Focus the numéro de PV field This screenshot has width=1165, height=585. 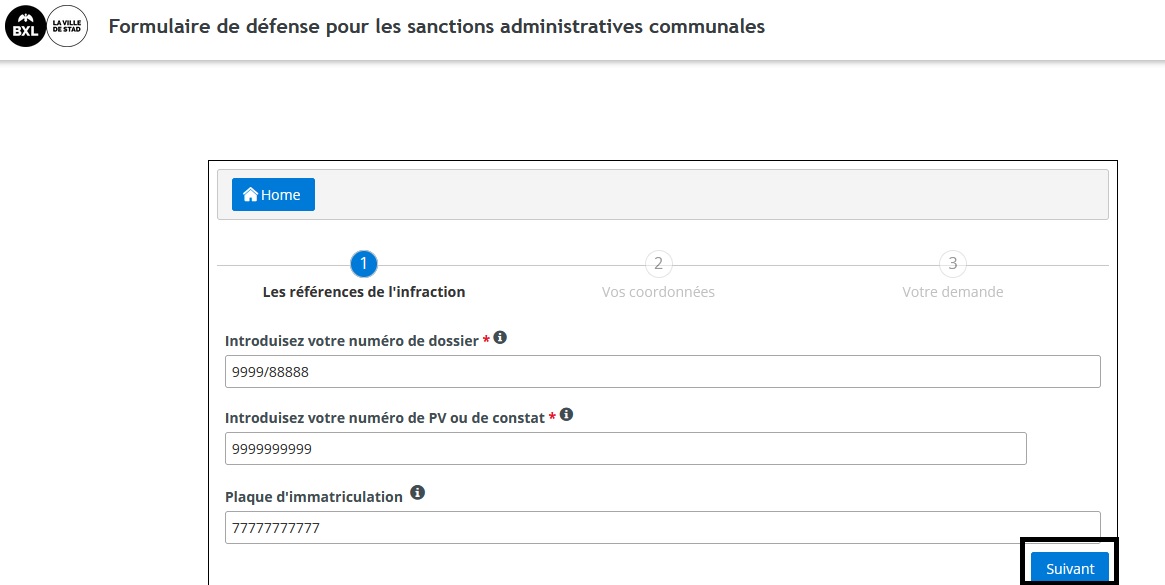[625, 449]
